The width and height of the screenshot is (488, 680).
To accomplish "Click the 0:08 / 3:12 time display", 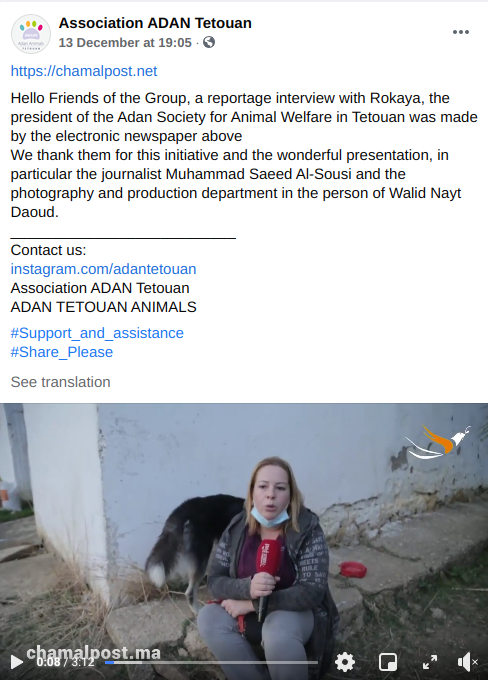I will pos(65,662).
